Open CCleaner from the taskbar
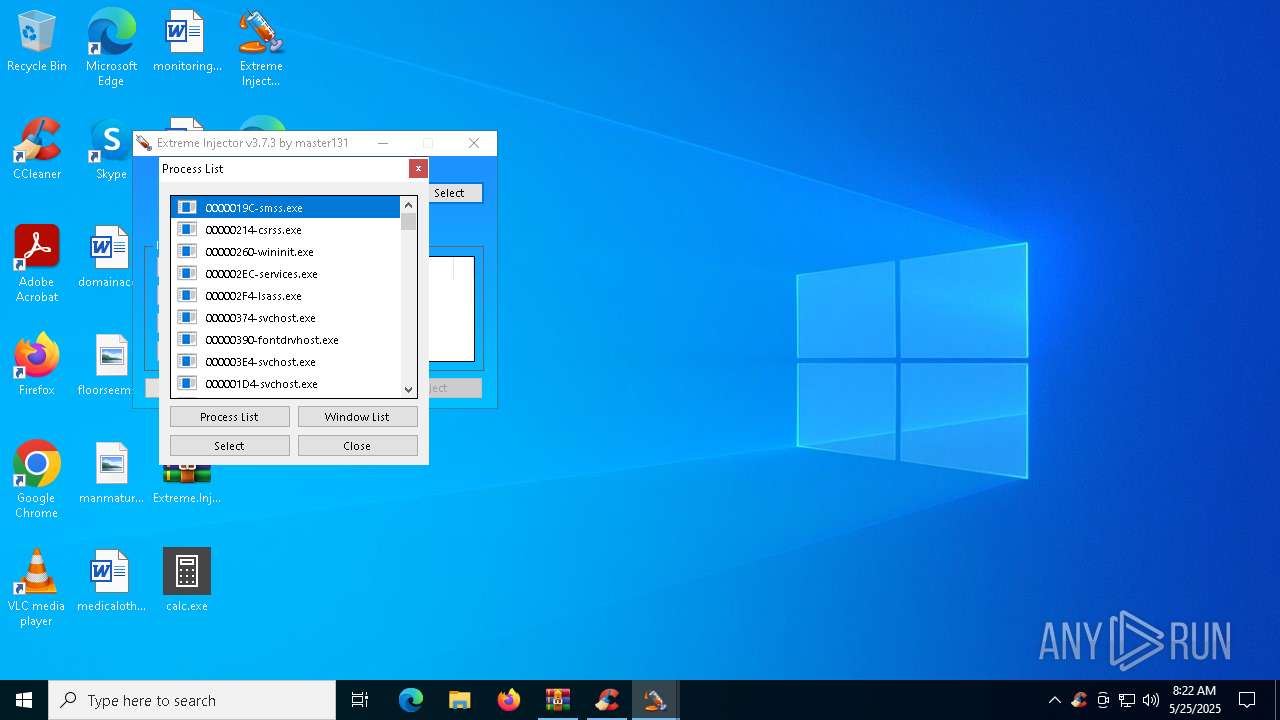 coord(607,700)
